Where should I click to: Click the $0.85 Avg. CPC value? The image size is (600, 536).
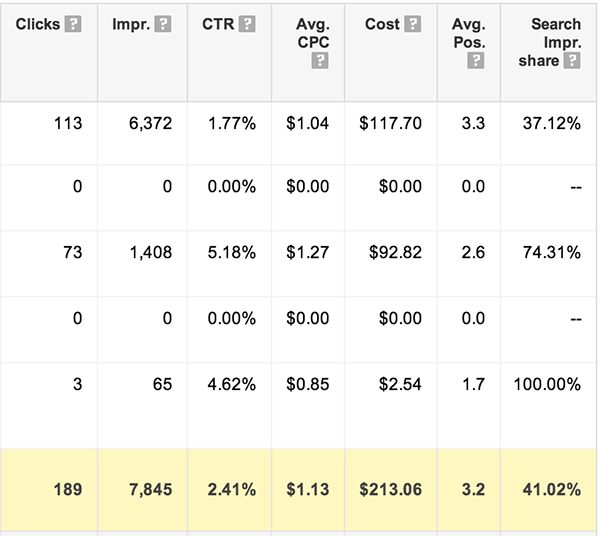pyautogui.click(x=308, y=384)
